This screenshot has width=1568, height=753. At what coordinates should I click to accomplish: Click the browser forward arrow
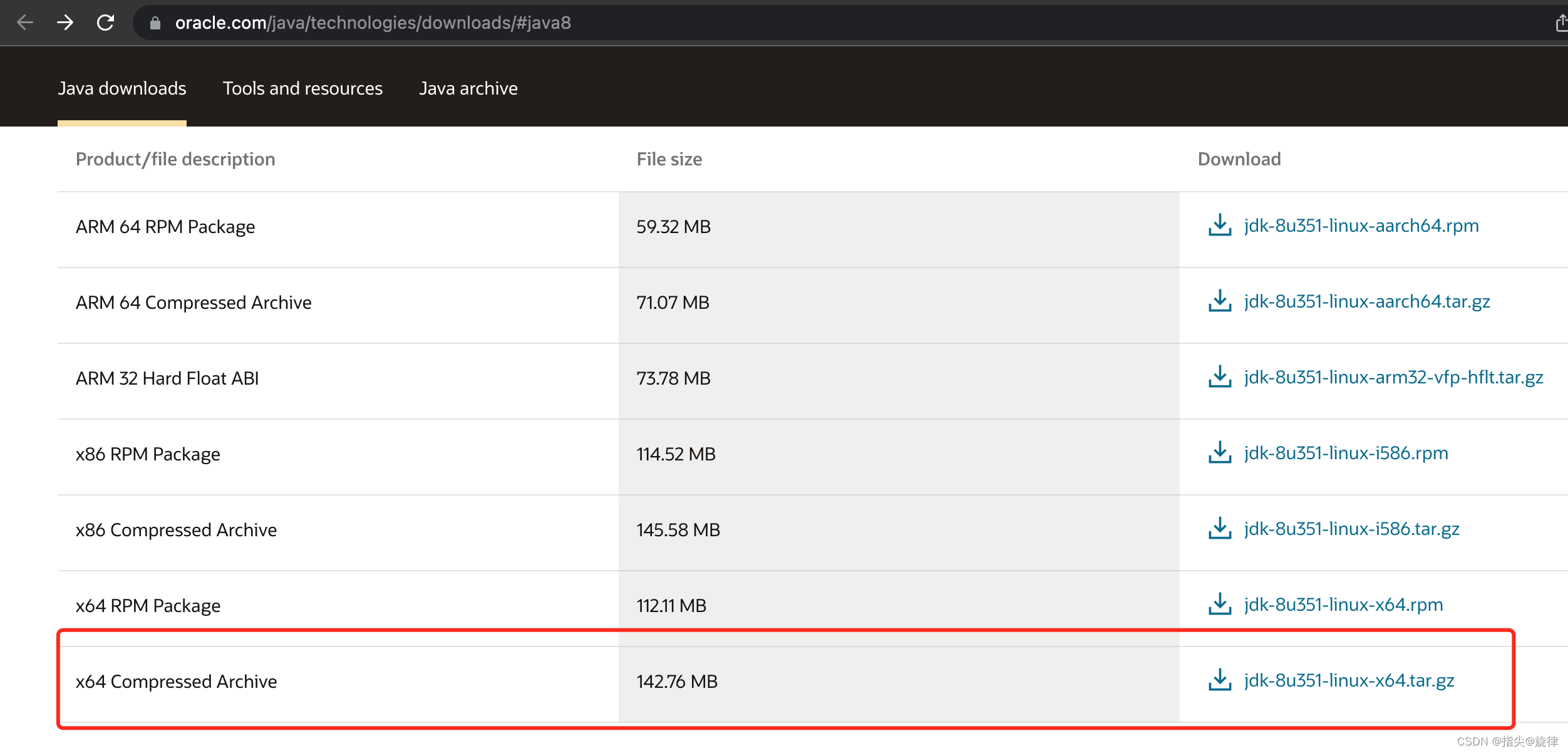(65, 23)
